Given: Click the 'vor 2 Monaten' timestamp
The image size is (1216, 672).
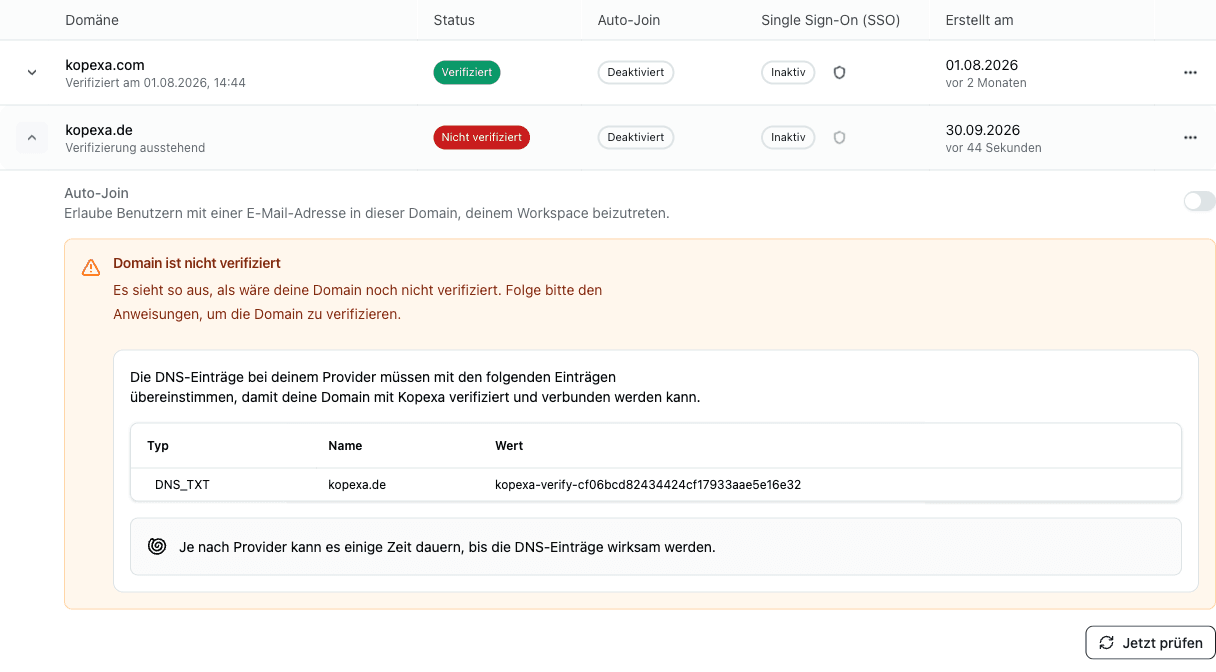Looking at the screenshot, I should click(986, 83).
